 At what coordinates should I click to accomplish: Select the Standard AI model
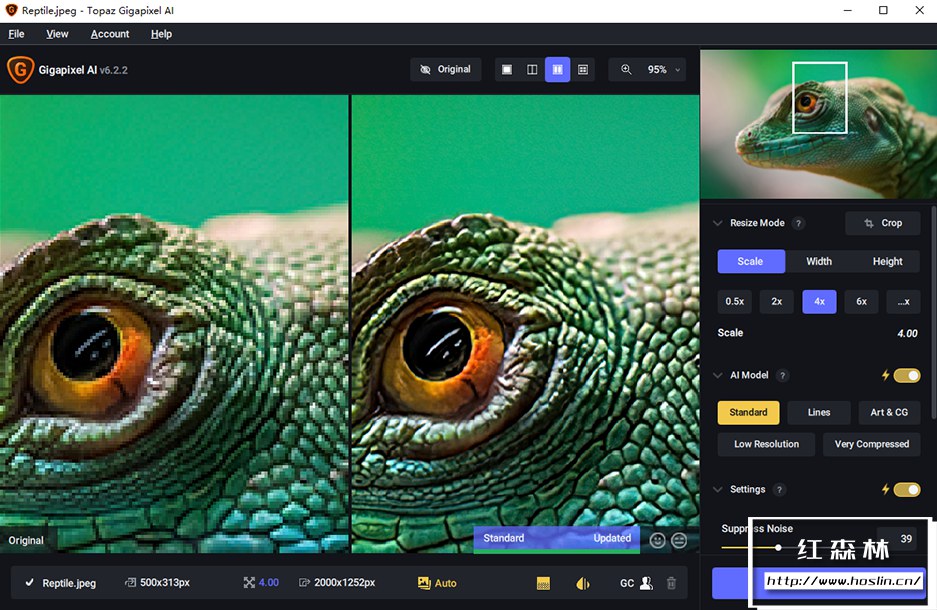(748, 412)
